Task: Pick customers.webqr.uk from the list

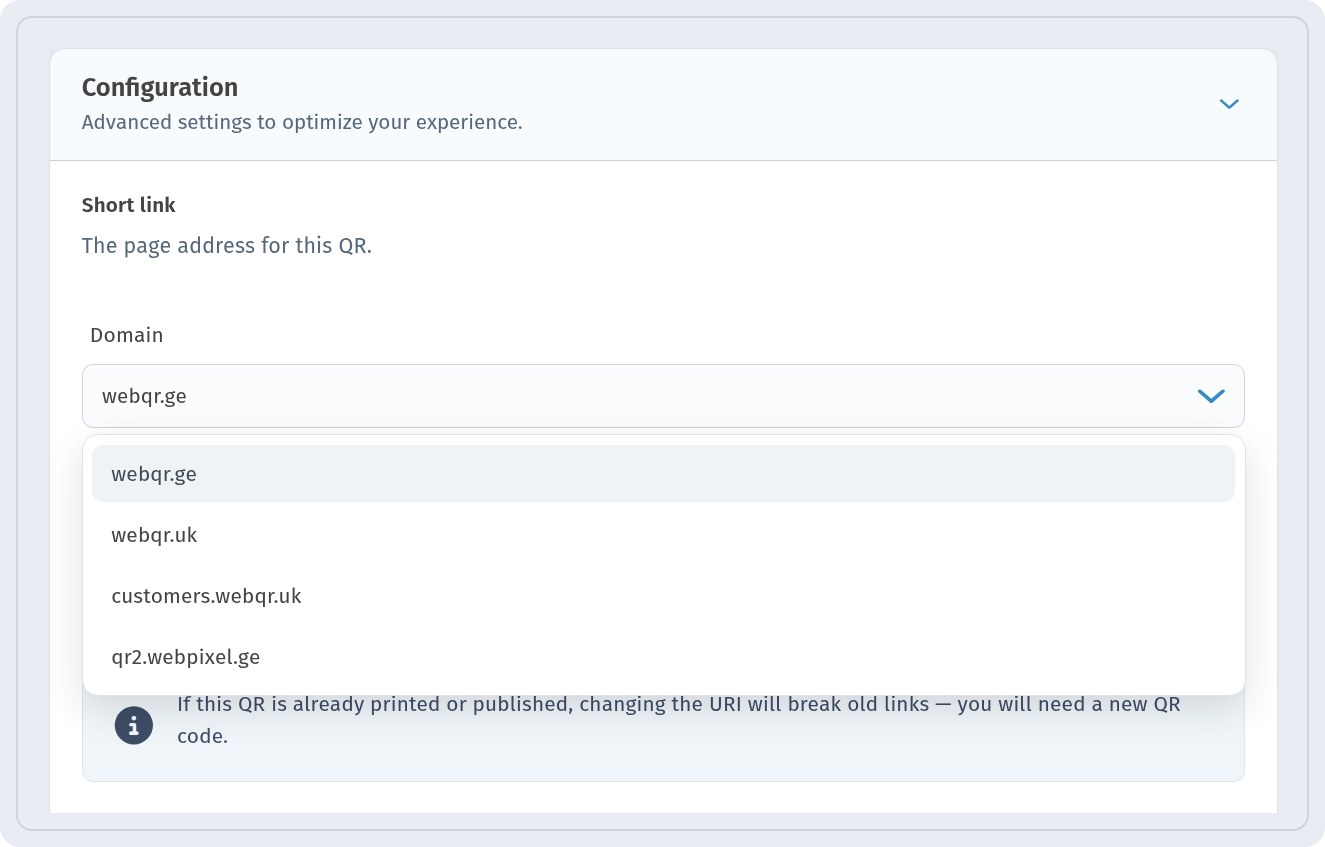Action: (x=663, y=596)
